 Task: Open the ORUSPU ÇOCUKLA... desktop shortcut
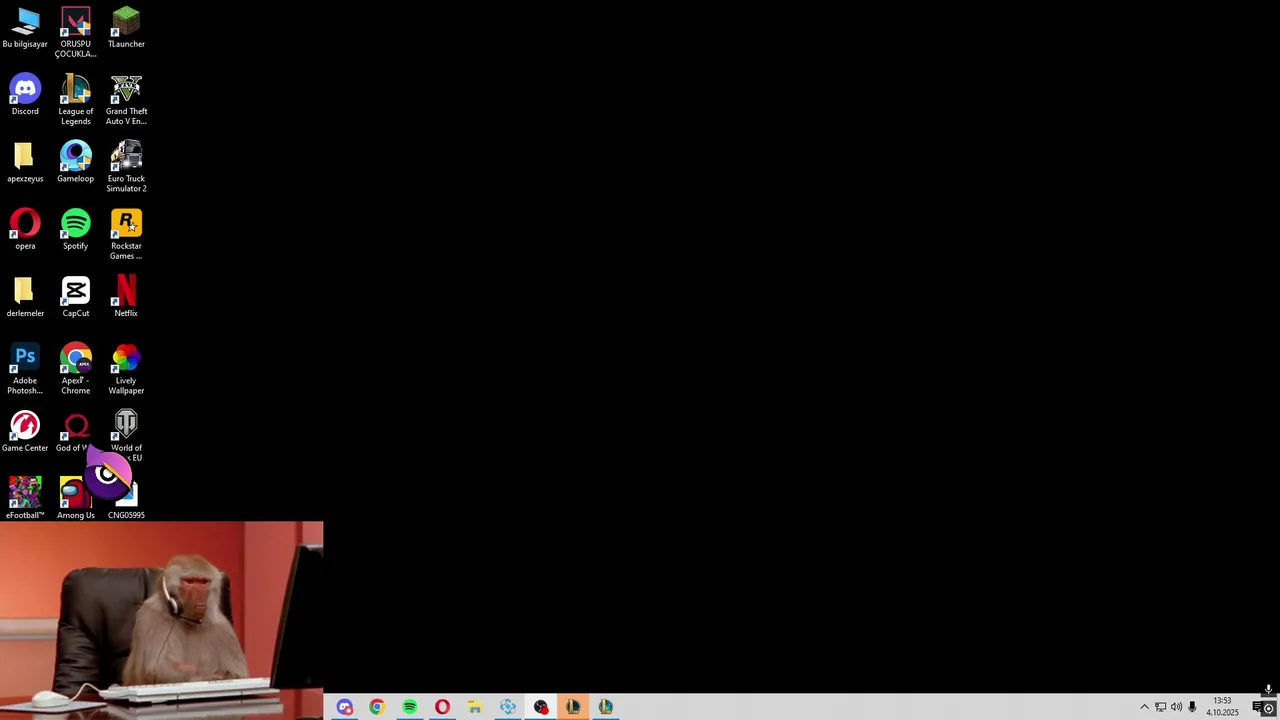click(x=75, y=32)
